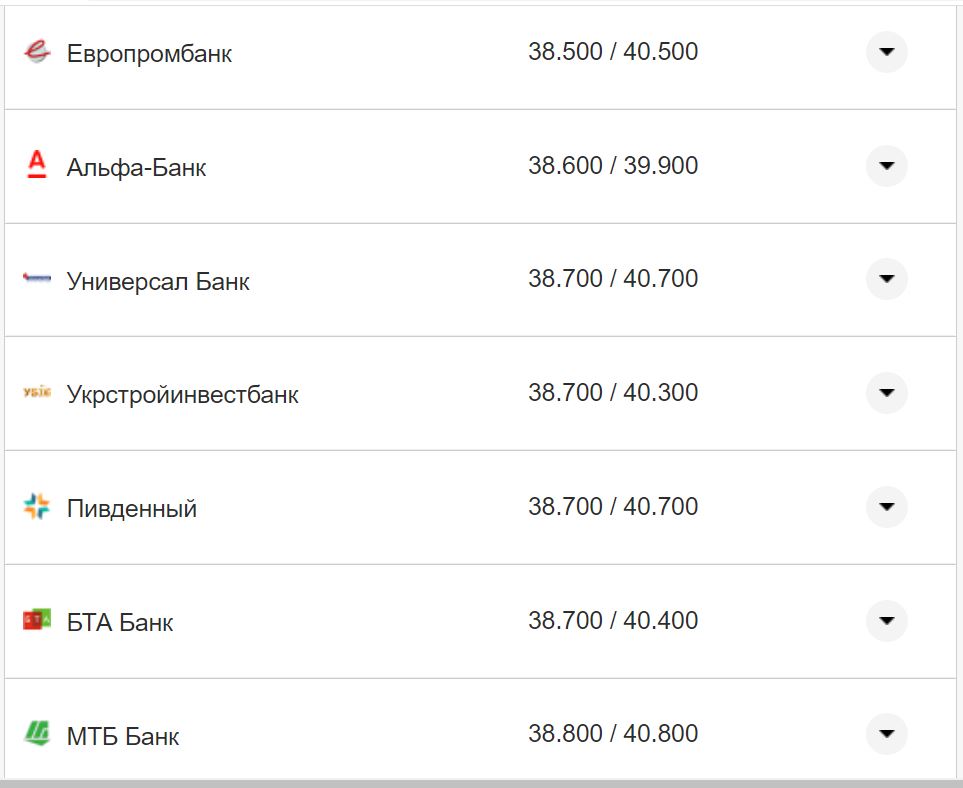This screenshot has height=788, width=963.
Task: Expand the БТА Банк row arrow
Action: [x=886, y=621]
